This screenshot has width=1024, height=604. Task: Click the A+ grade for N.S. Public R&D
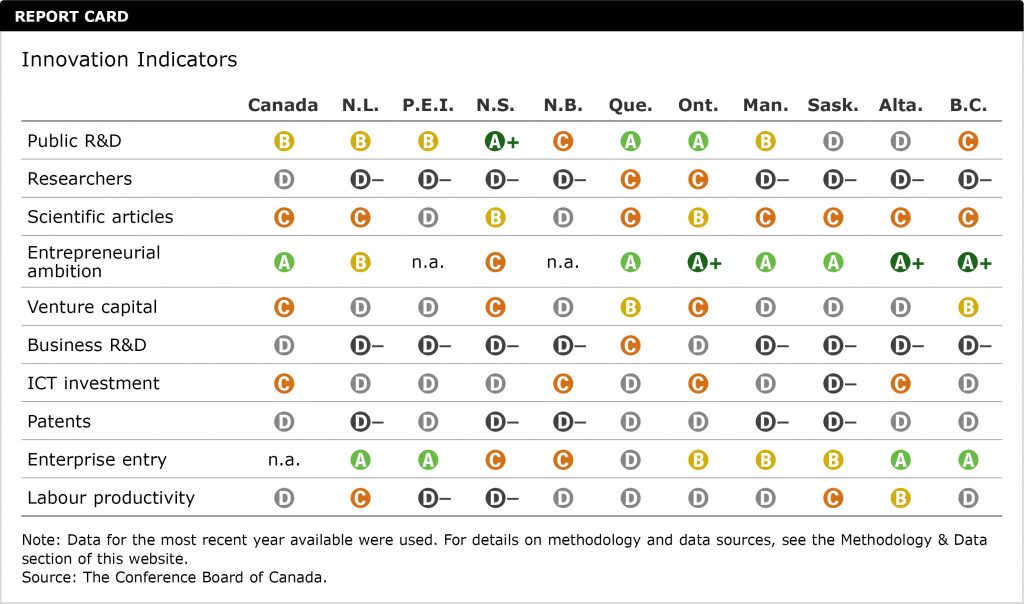496,142
